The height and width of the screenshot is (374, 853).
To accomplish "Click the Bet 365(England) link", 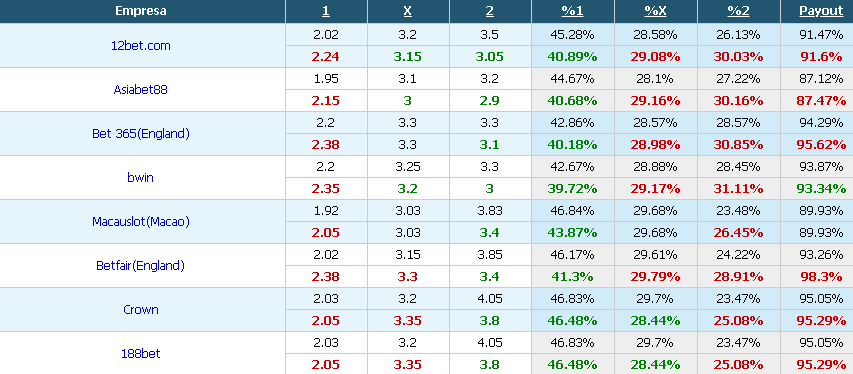I will tap(140, 134).
